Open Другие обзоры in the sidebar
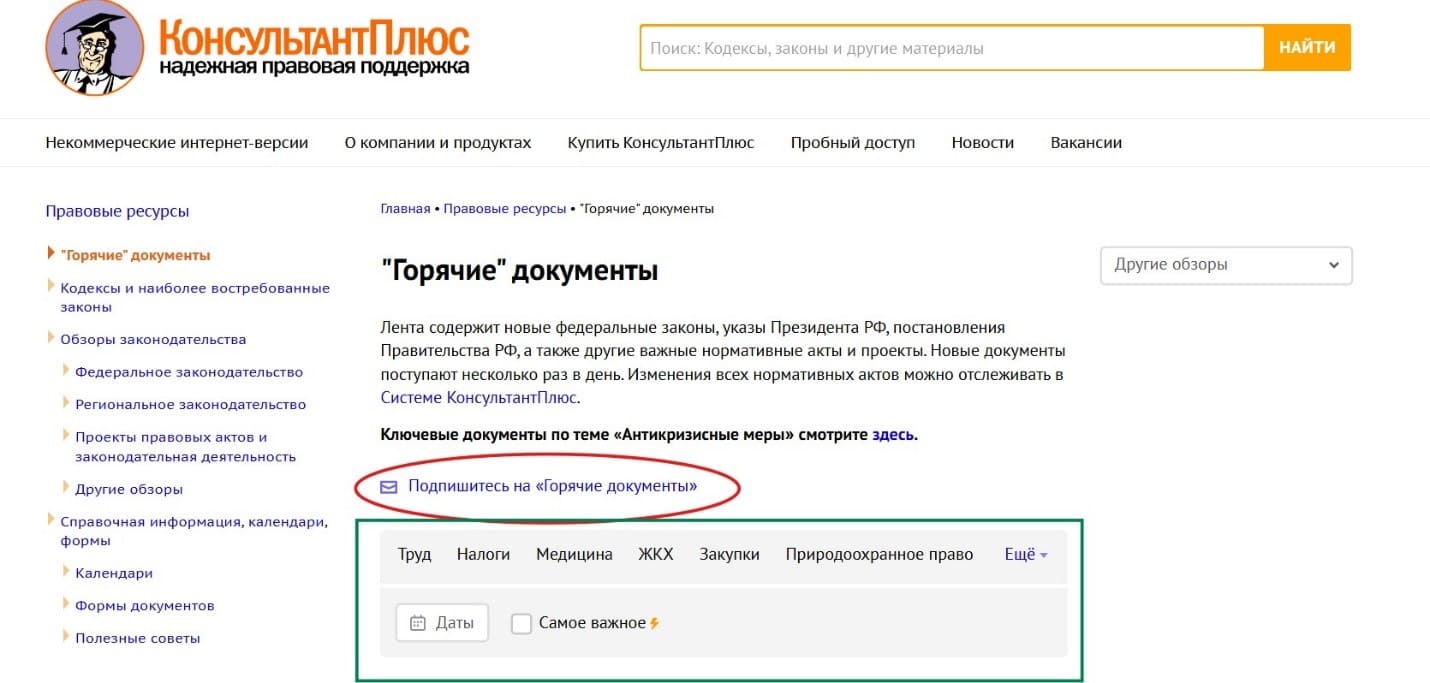Viewport: 1430px width, 683px height. pos(129,489)
